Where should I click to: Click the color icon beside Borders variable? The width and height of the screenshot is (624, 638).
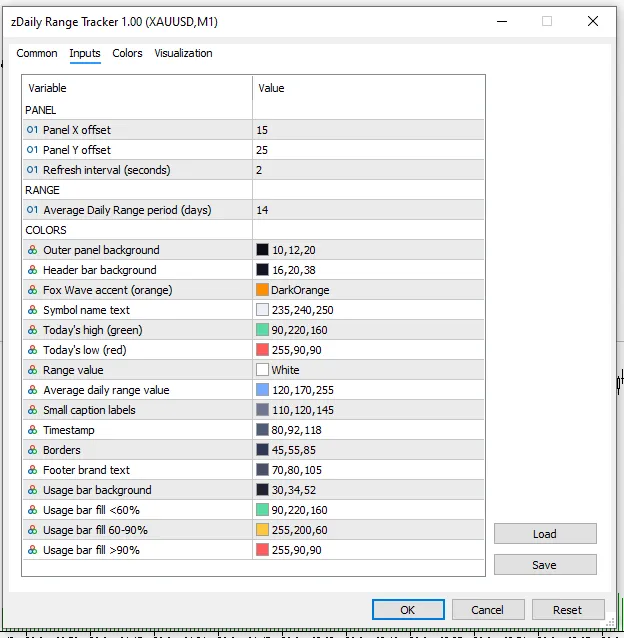coord(33,450)
